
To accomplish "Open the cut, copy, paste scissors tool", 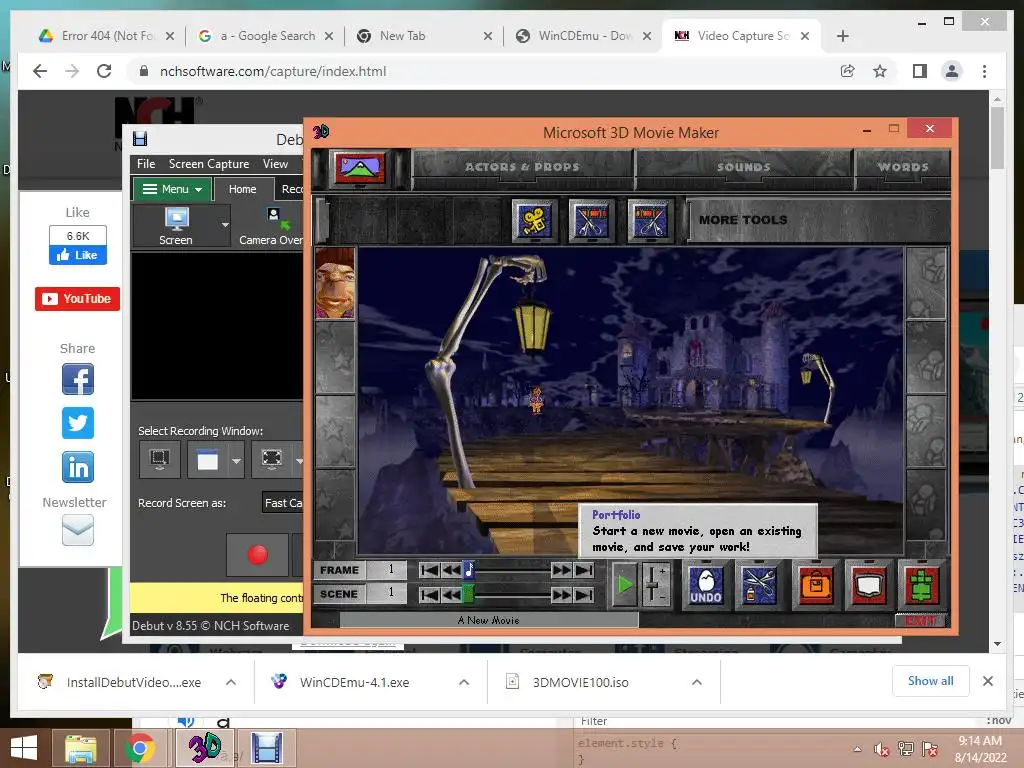I will point(759,584).
